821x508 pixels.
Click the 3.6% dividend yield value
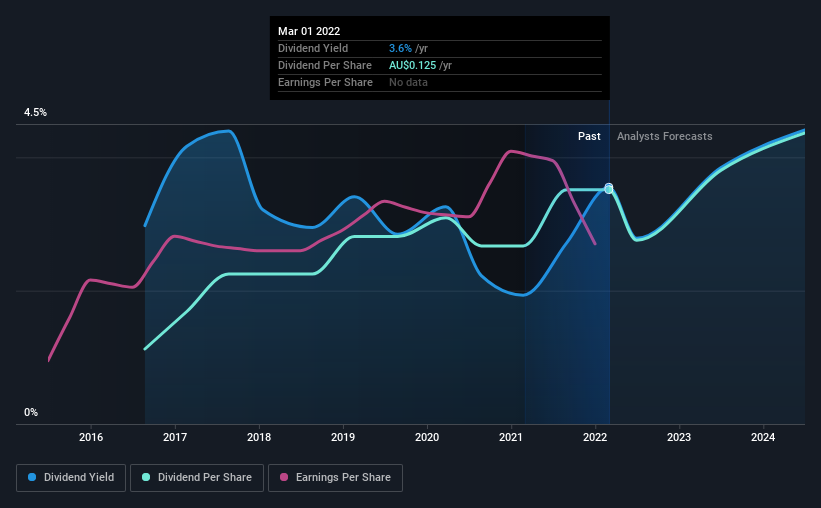point(400,48)
